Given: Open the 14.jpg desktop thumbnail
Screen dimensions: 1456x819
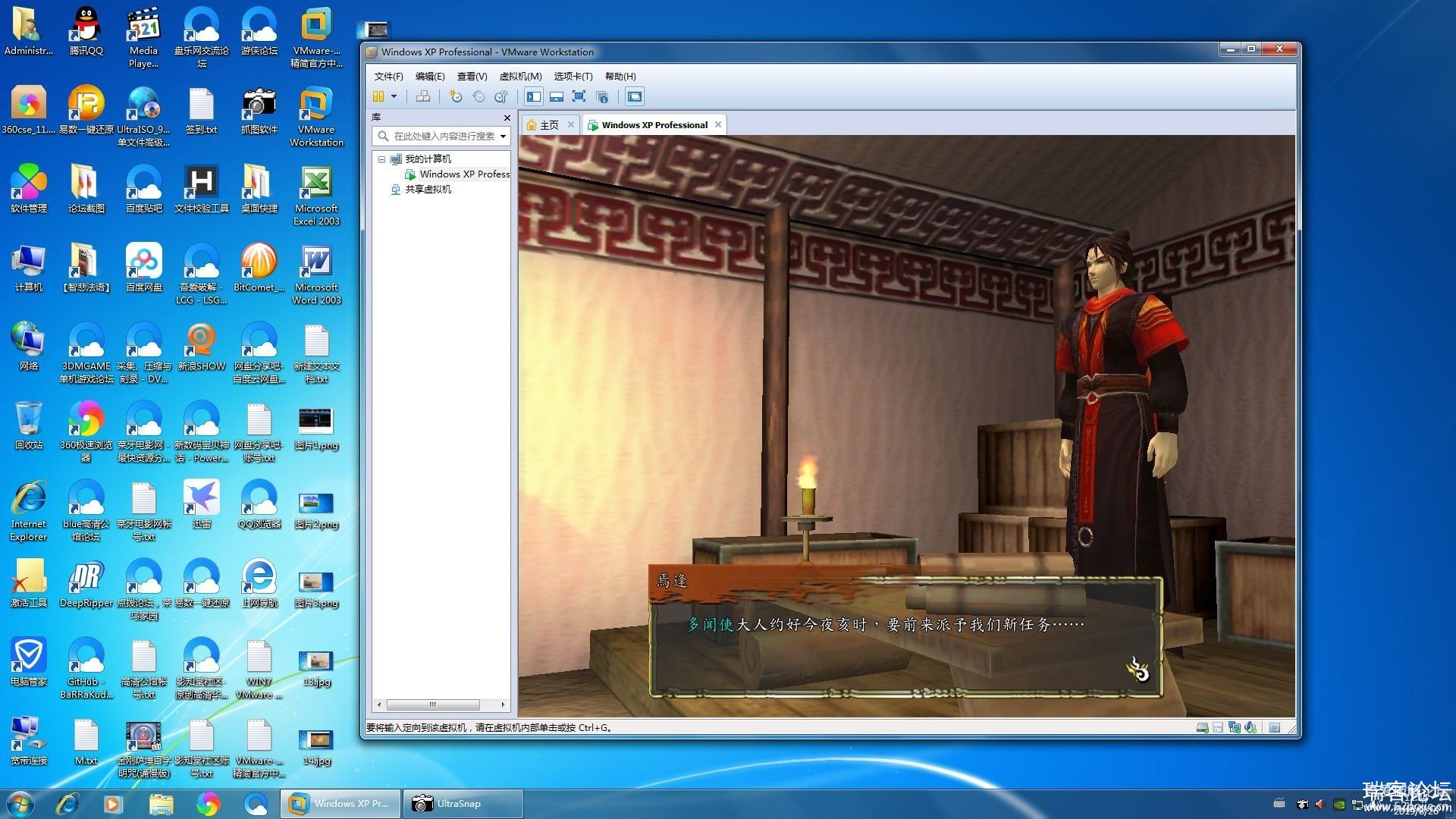Looking at the screenshot, I should coord(316,747).
